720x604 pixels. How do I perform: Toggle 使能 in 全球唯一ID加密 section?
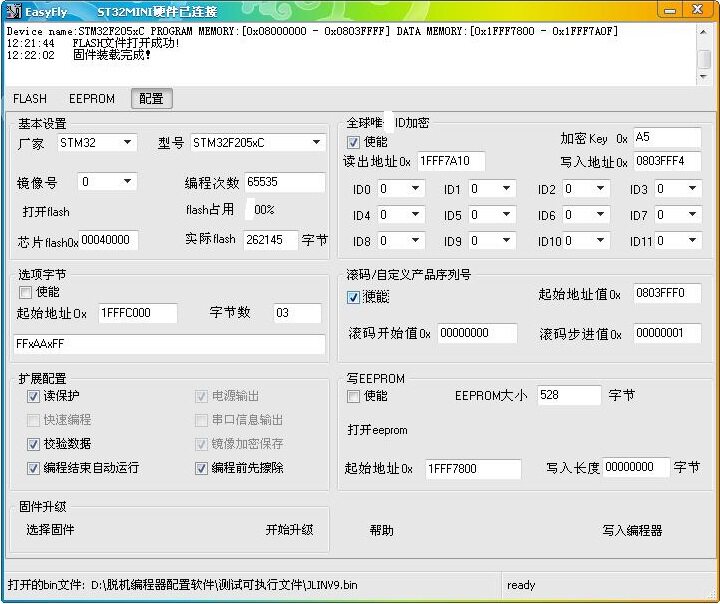pos(353,142)
